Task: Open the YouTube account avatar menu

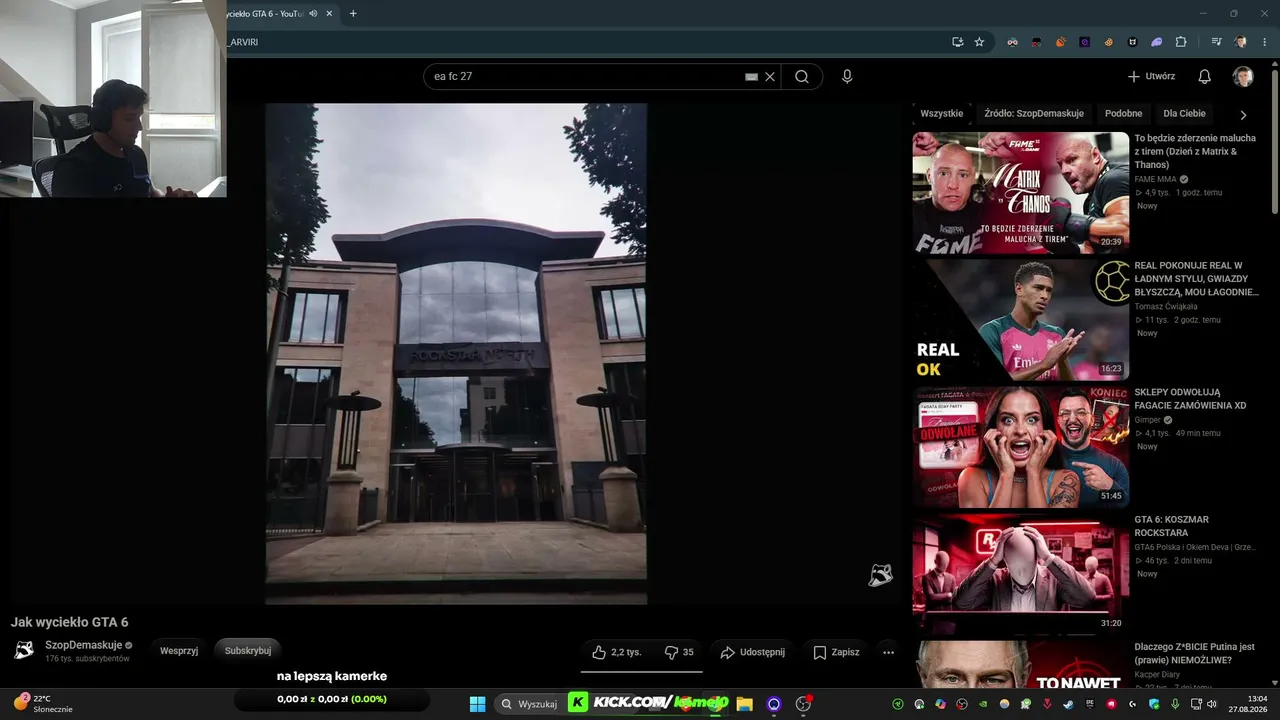Action: (1243, 77)
